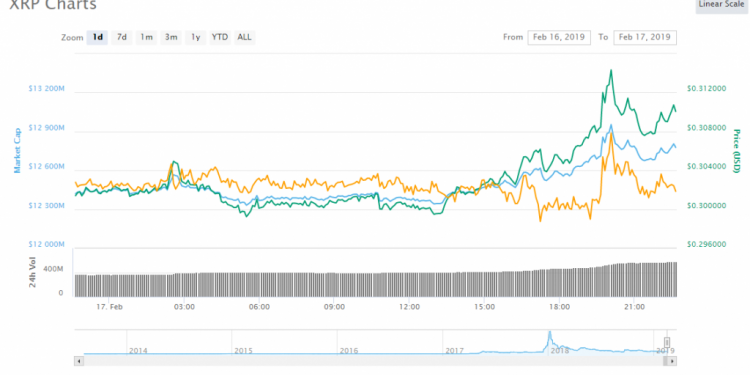Click the 2014 label in navigator
Screen dimensions: 750x375
(x=138, y=351)
